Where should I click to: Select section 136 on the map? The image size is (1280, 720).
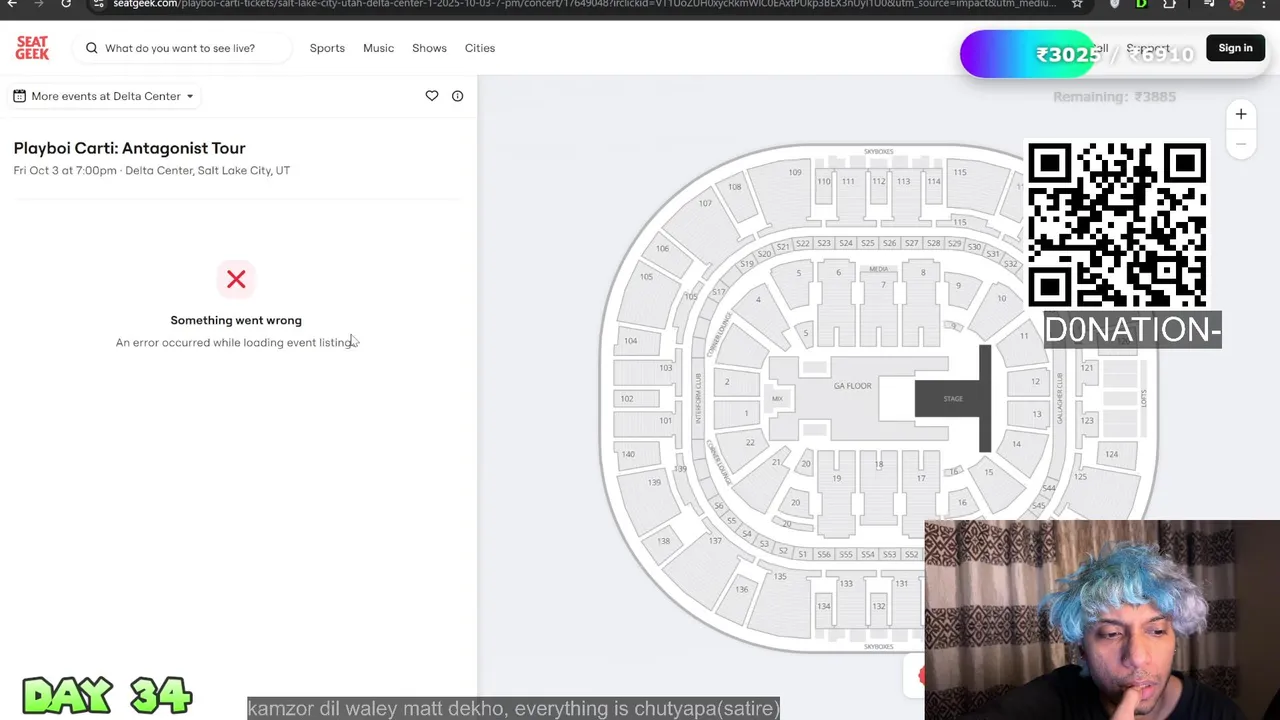(742, 589)
